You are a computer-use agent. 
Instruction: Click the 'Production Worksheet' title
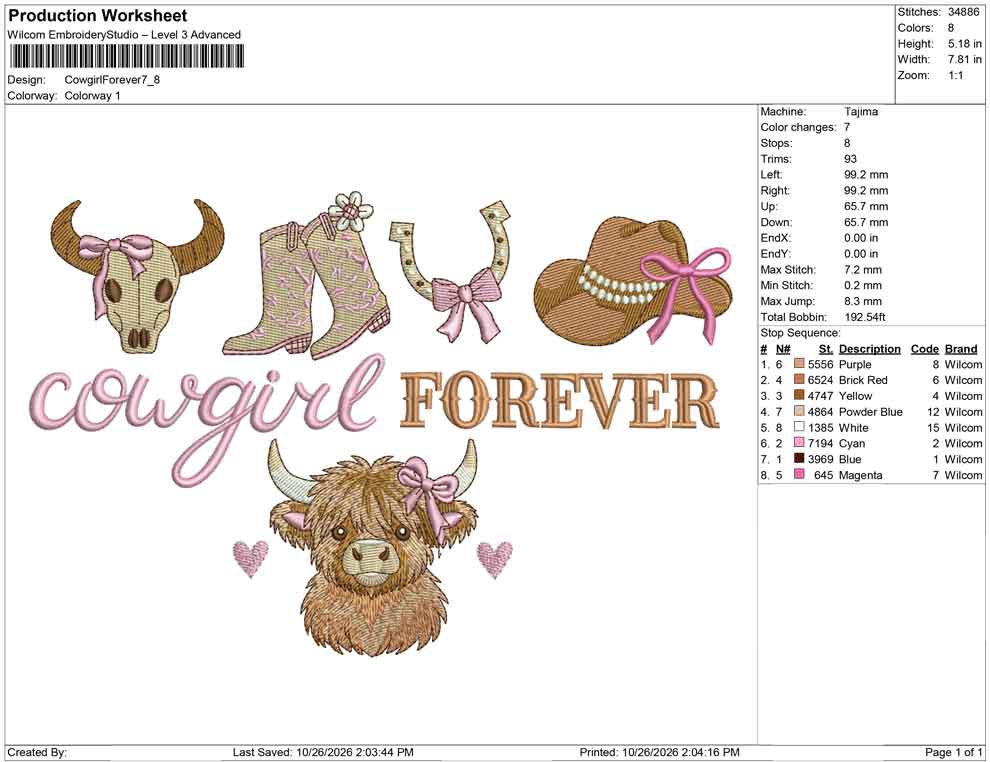click(98, 15)
